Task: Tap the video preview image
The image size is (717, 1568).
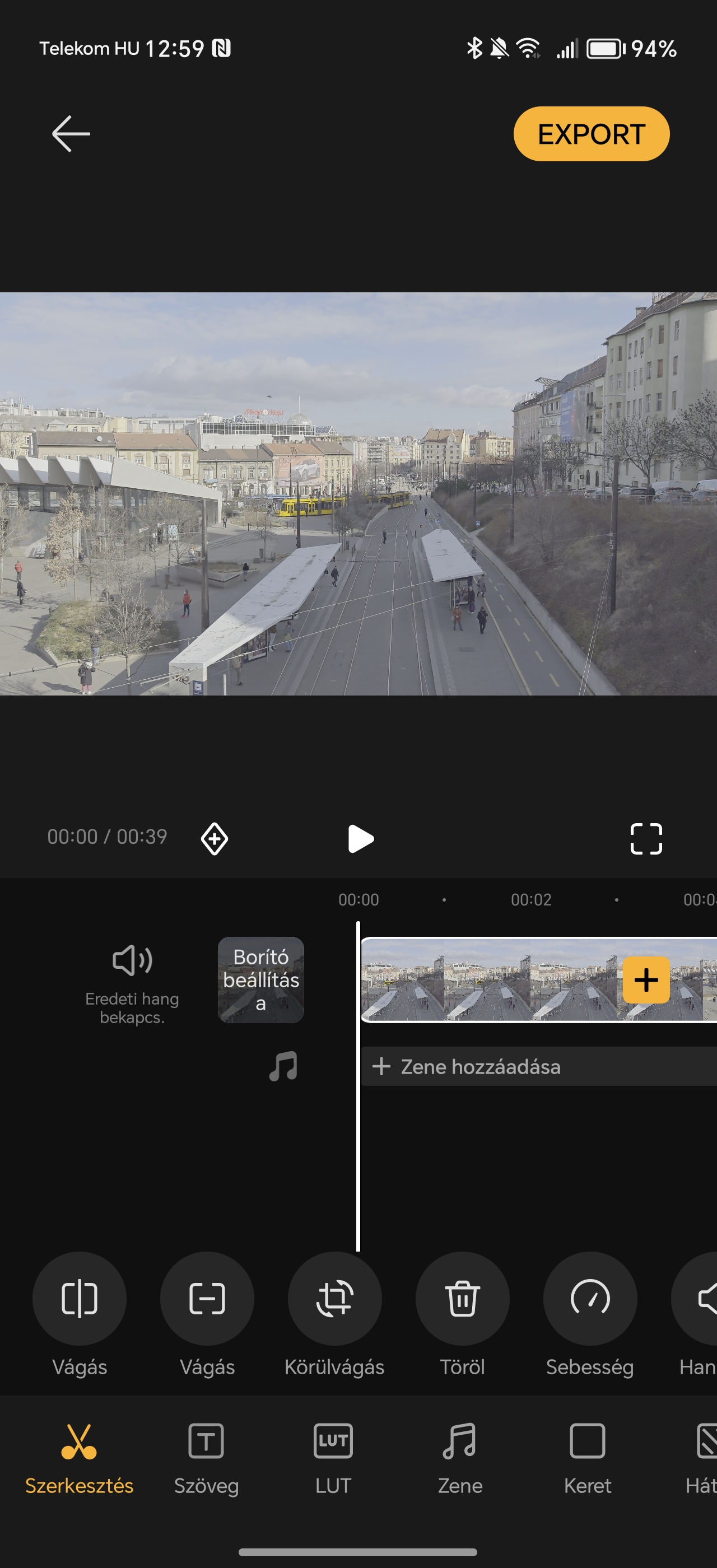Action: tap(358, 494)
